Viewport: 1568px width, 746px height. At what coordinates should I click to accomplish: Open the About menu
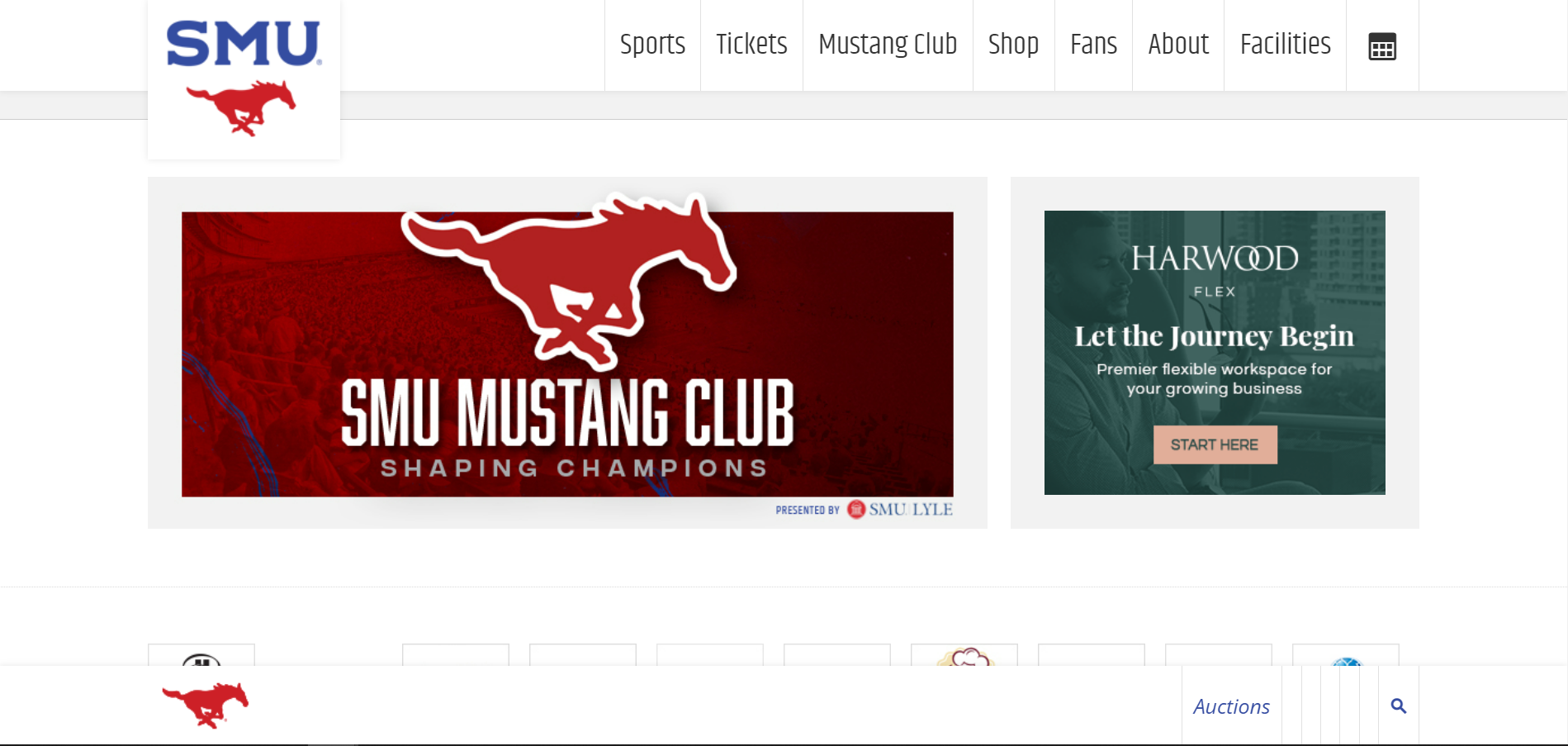pyautogui.click(x=1178, y=45)
